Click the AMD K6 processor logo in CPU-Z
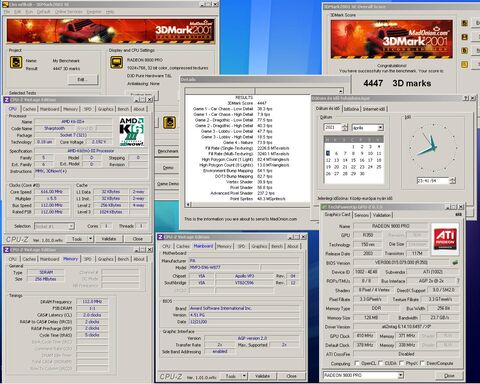Viewport: 480px width, 384px height. (x=132, y=132)
